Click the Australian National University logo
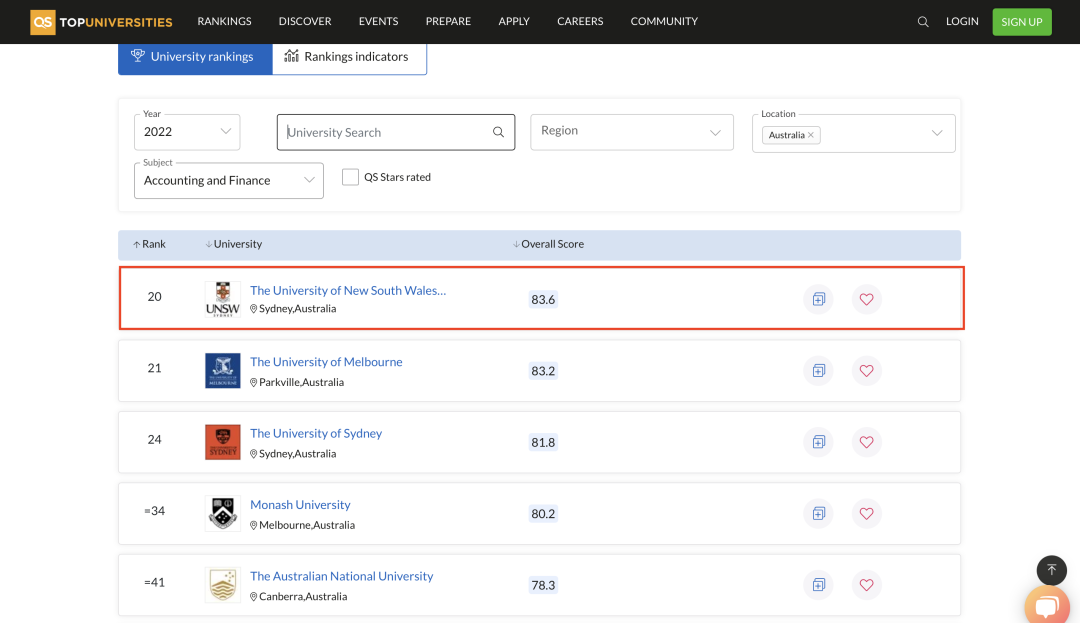Image resolution: width=1080 pixels, height=623 pixels. point(222,585)
